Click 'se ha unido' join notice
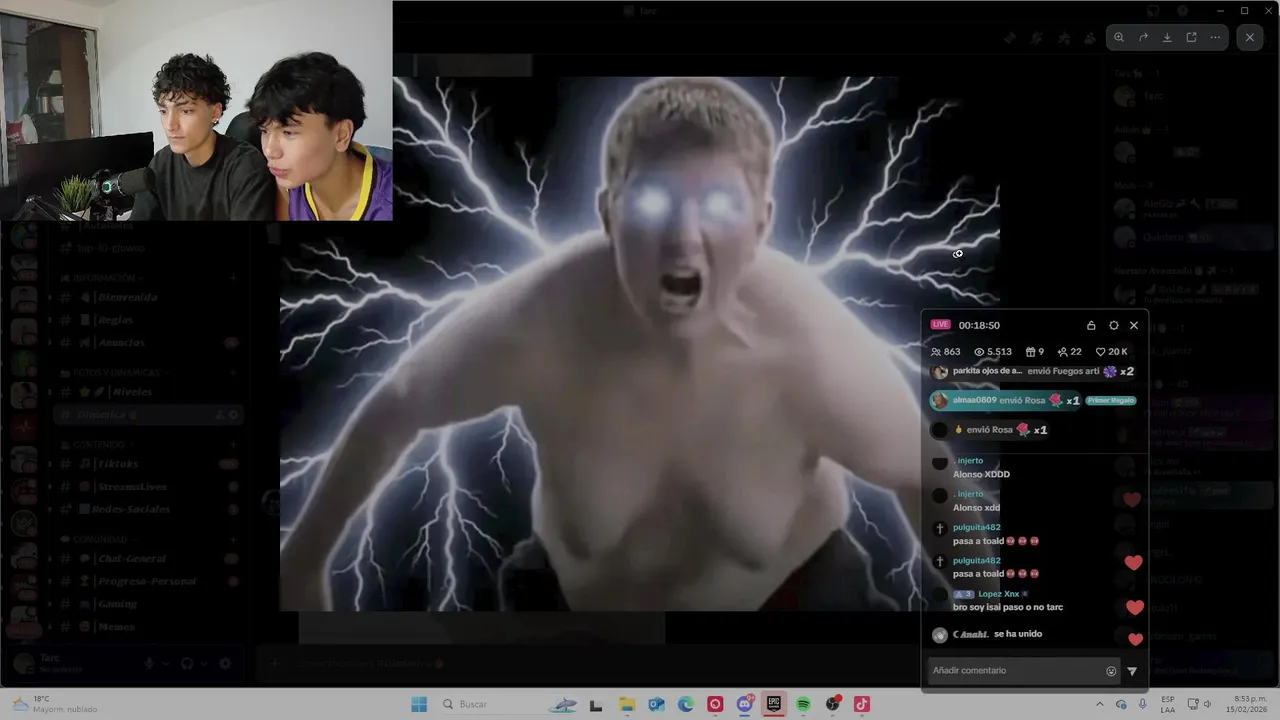Viewport: 1280px width, 720px height. coord(1018,634)
